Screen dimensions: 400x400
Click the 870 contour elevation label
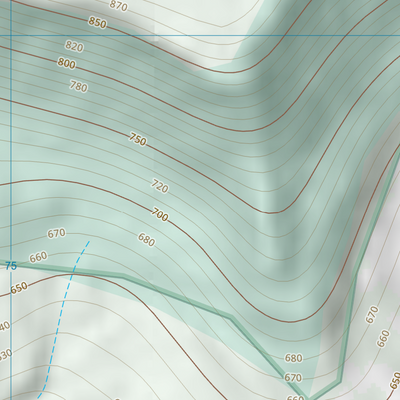(118, 6)
